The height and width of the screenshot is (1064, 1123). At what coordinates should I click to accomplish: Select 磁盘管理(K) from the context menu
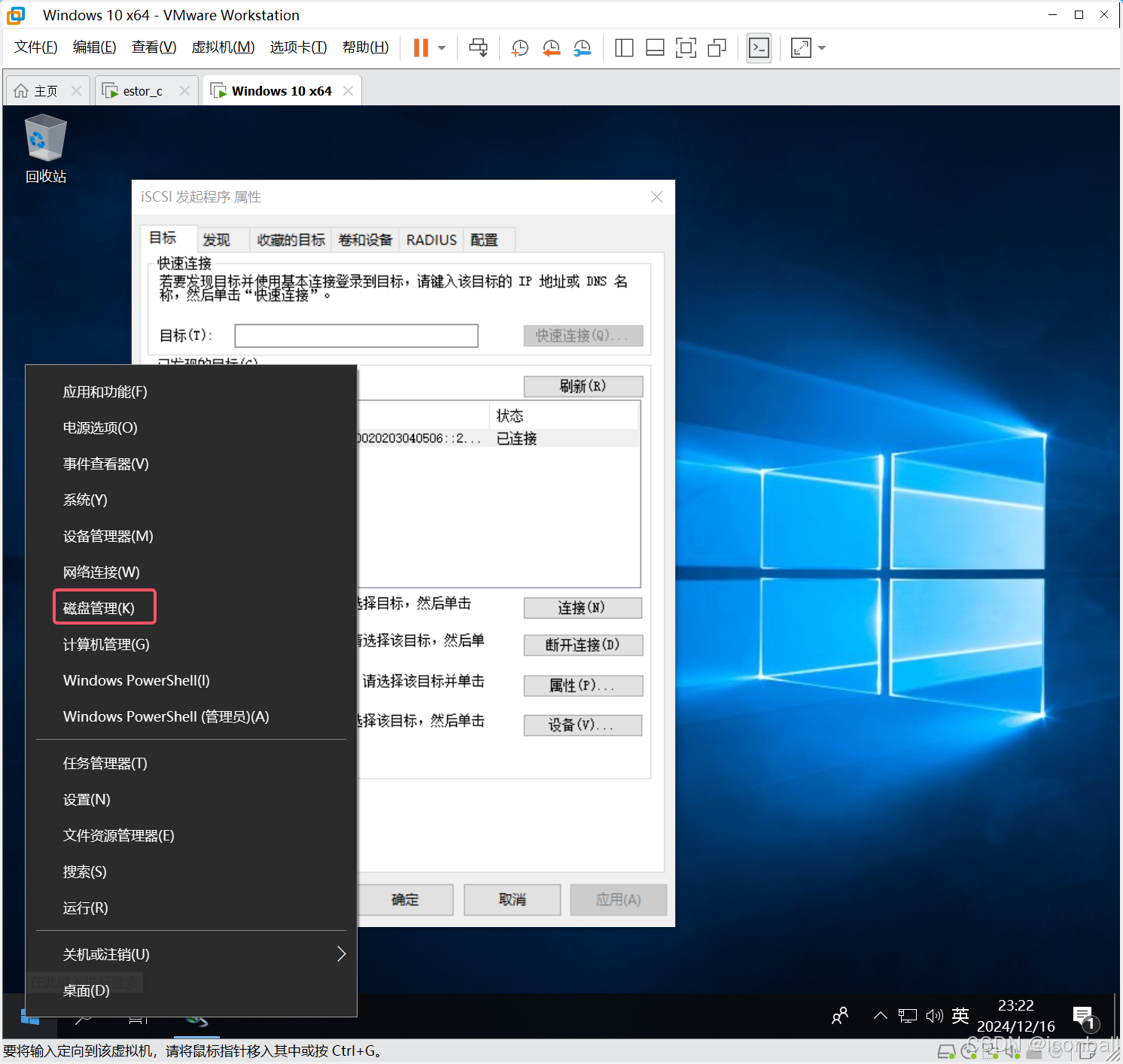(x=191, y=608)
